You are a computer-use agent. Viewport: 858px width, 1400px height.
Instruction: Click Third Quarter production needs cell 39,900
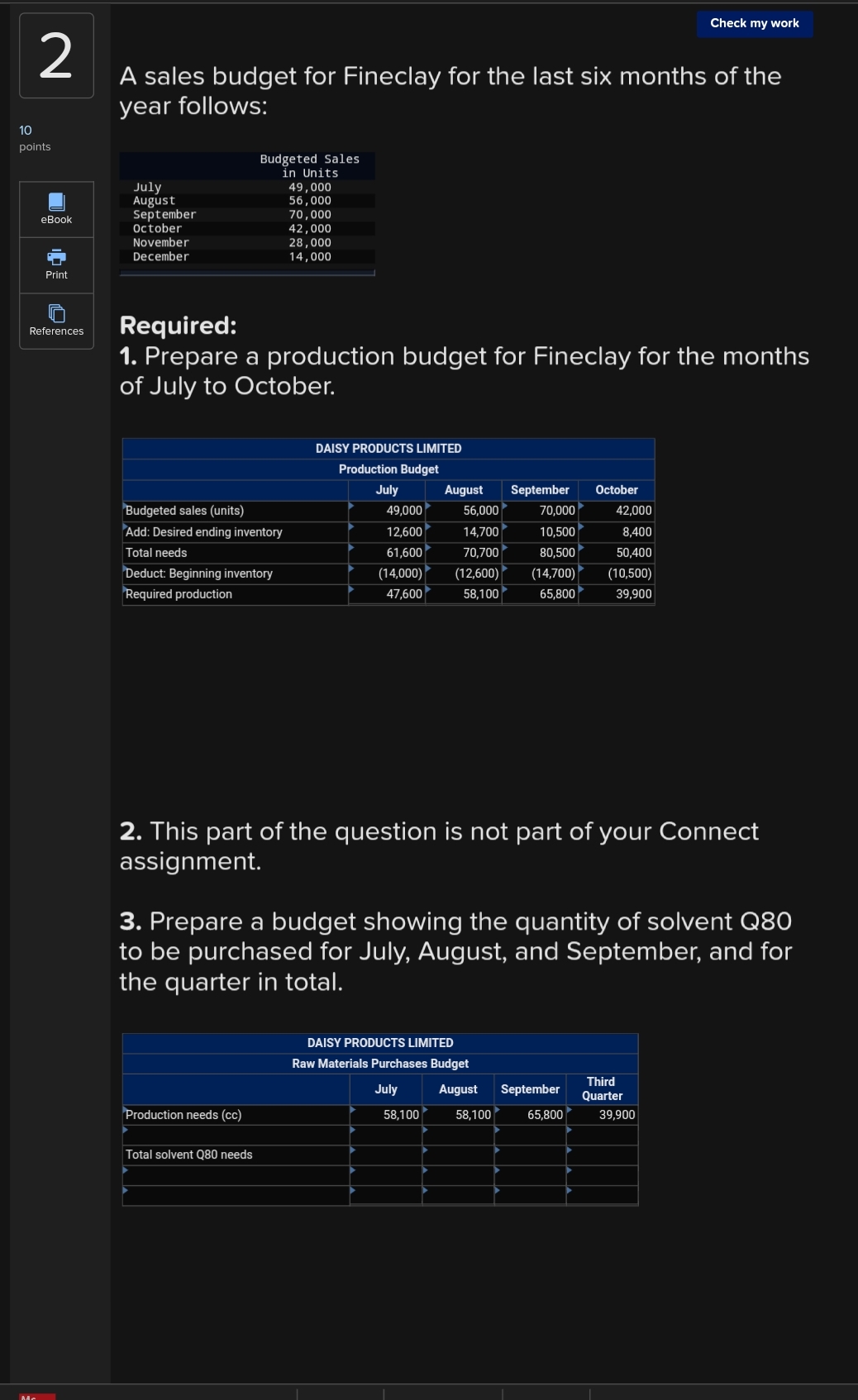point(602,1115)
